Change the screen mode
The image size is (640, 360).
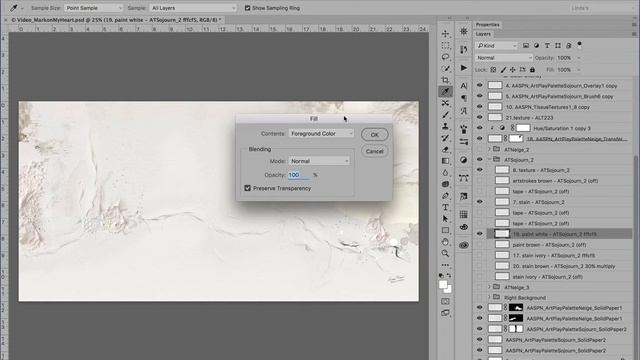(445, 313)
